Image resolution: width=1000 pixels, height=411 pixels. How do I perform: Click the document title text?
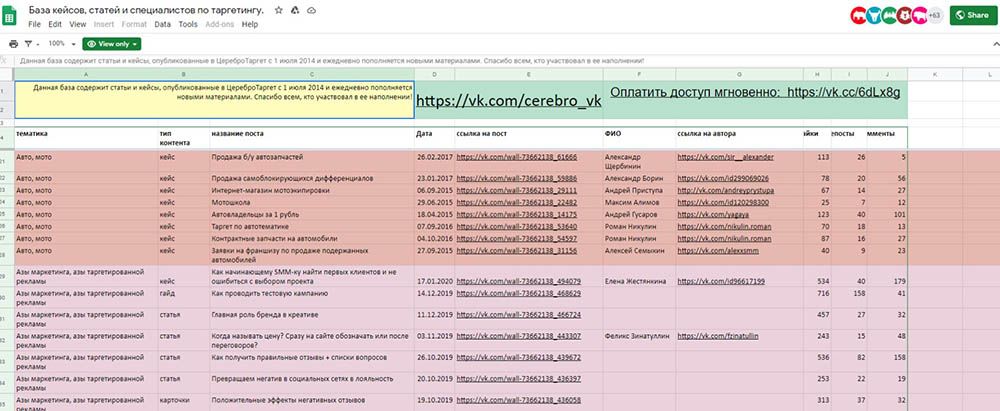(147, 10)
